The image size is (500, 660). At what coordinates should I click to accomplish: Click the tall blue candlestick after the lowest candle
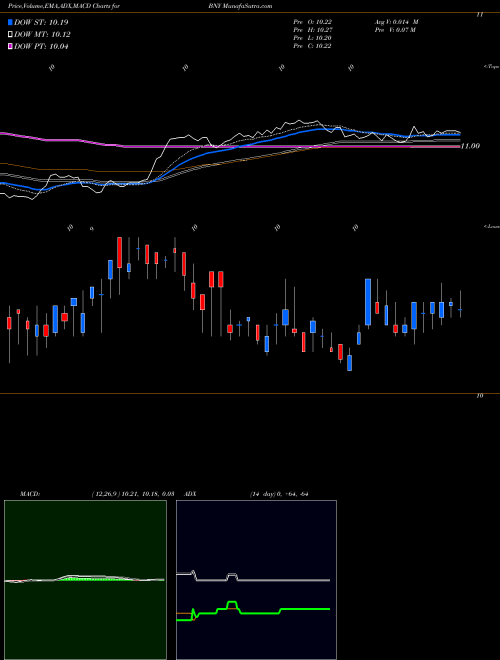(x=368, y=302)
